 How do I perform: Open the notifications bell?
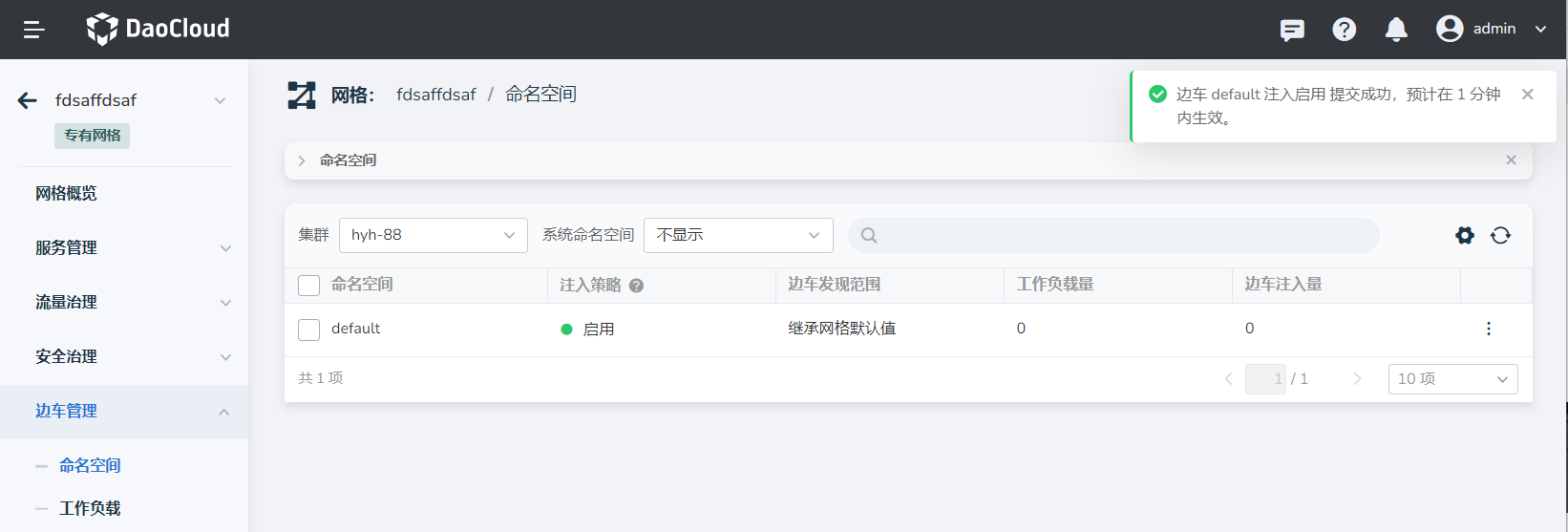pyautogui.click(x=1395, y=30)
